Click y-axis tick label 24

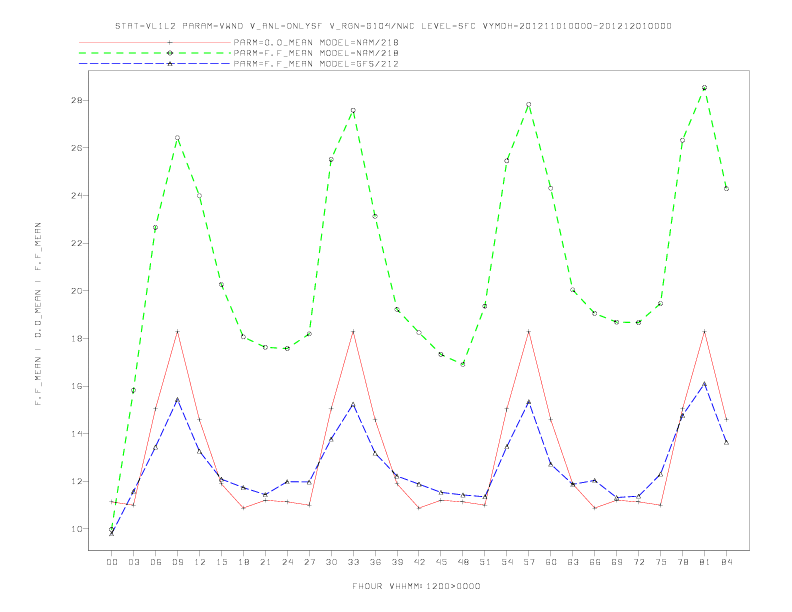(76, 195)
